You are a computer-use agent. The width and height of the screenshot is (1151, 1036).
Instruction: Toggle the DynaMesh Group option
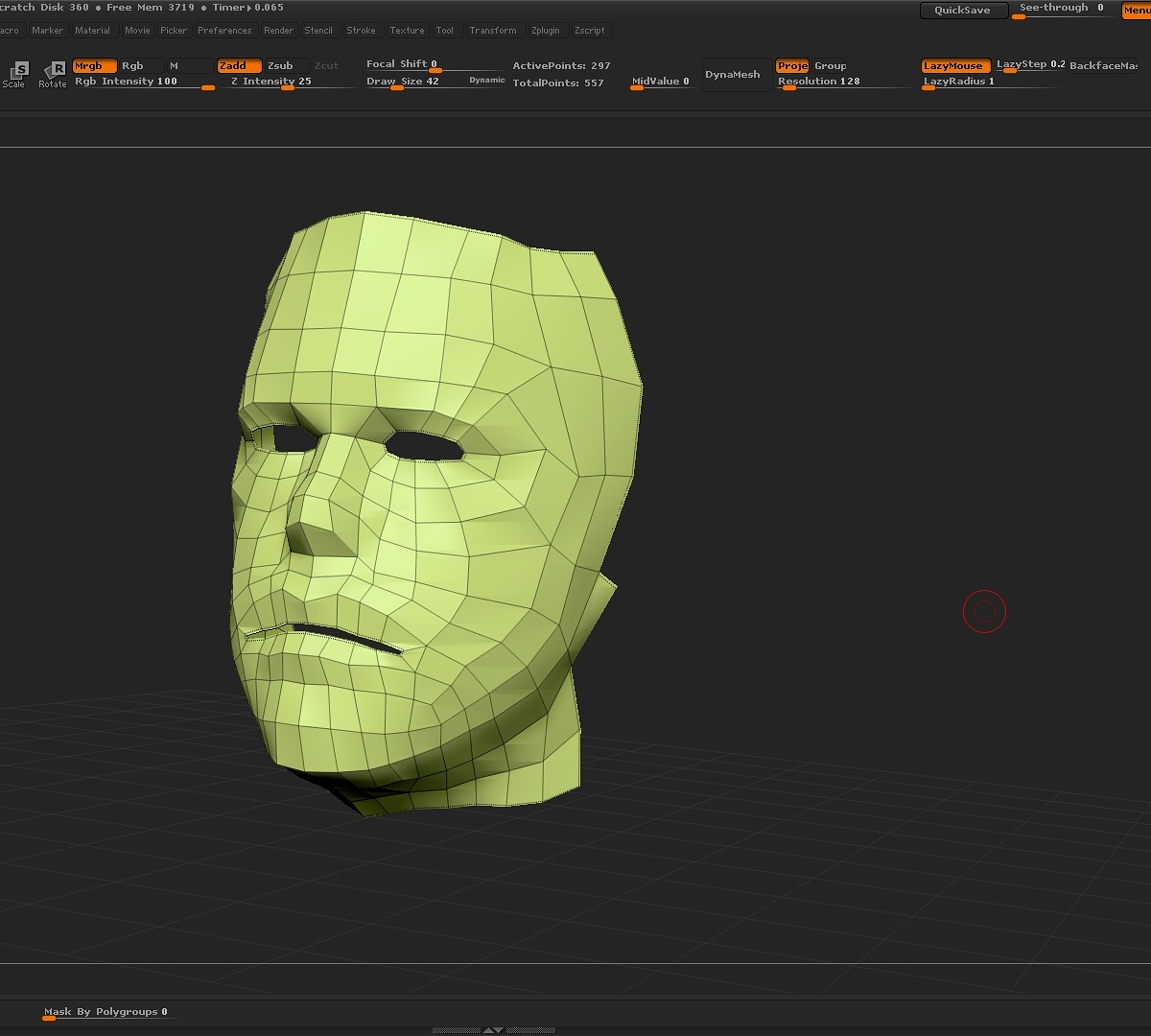click(831, 66)
